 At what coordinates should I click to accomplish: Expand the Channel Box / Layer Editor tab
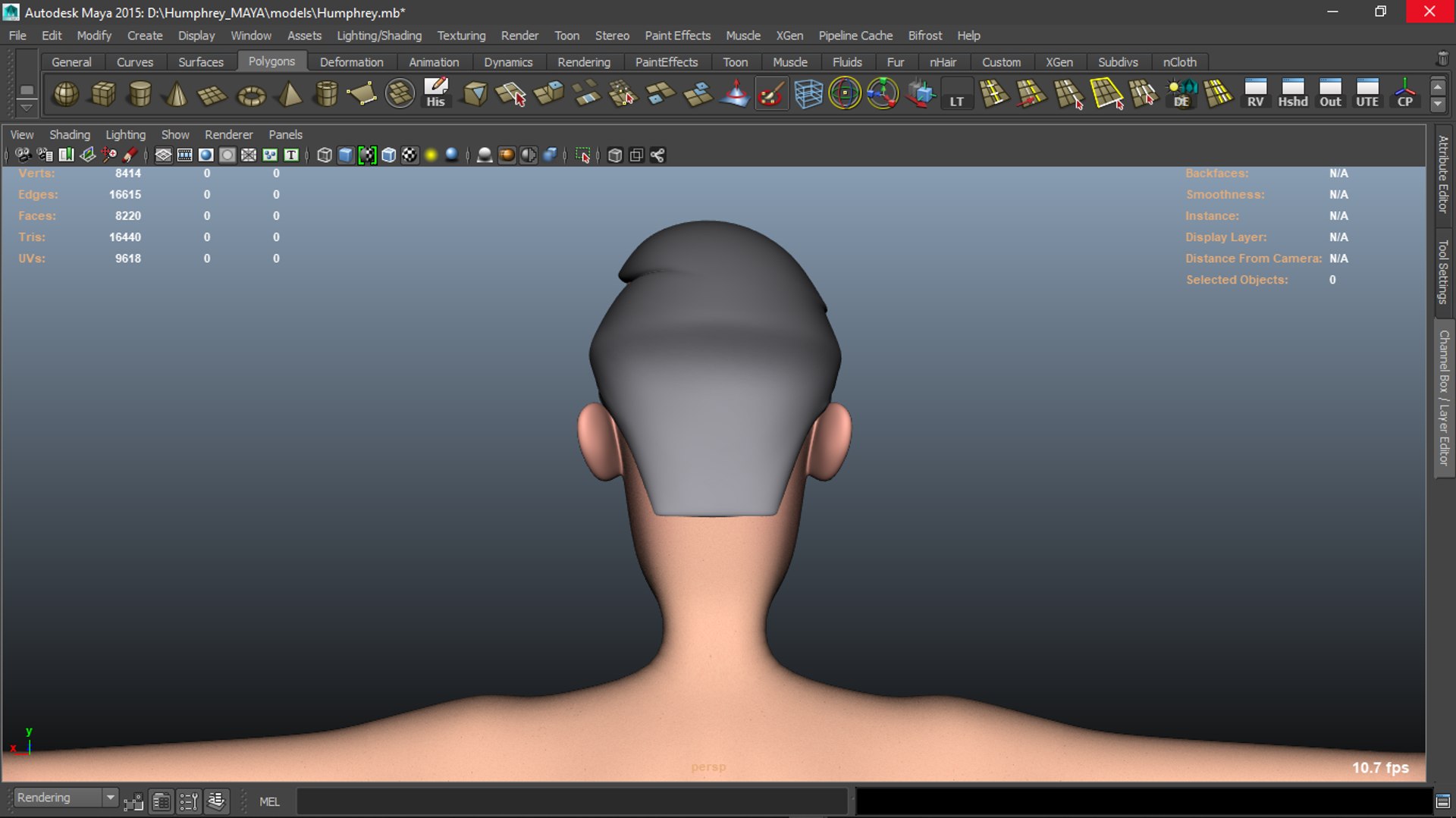pyautogui.click(x=1443, y=398)
